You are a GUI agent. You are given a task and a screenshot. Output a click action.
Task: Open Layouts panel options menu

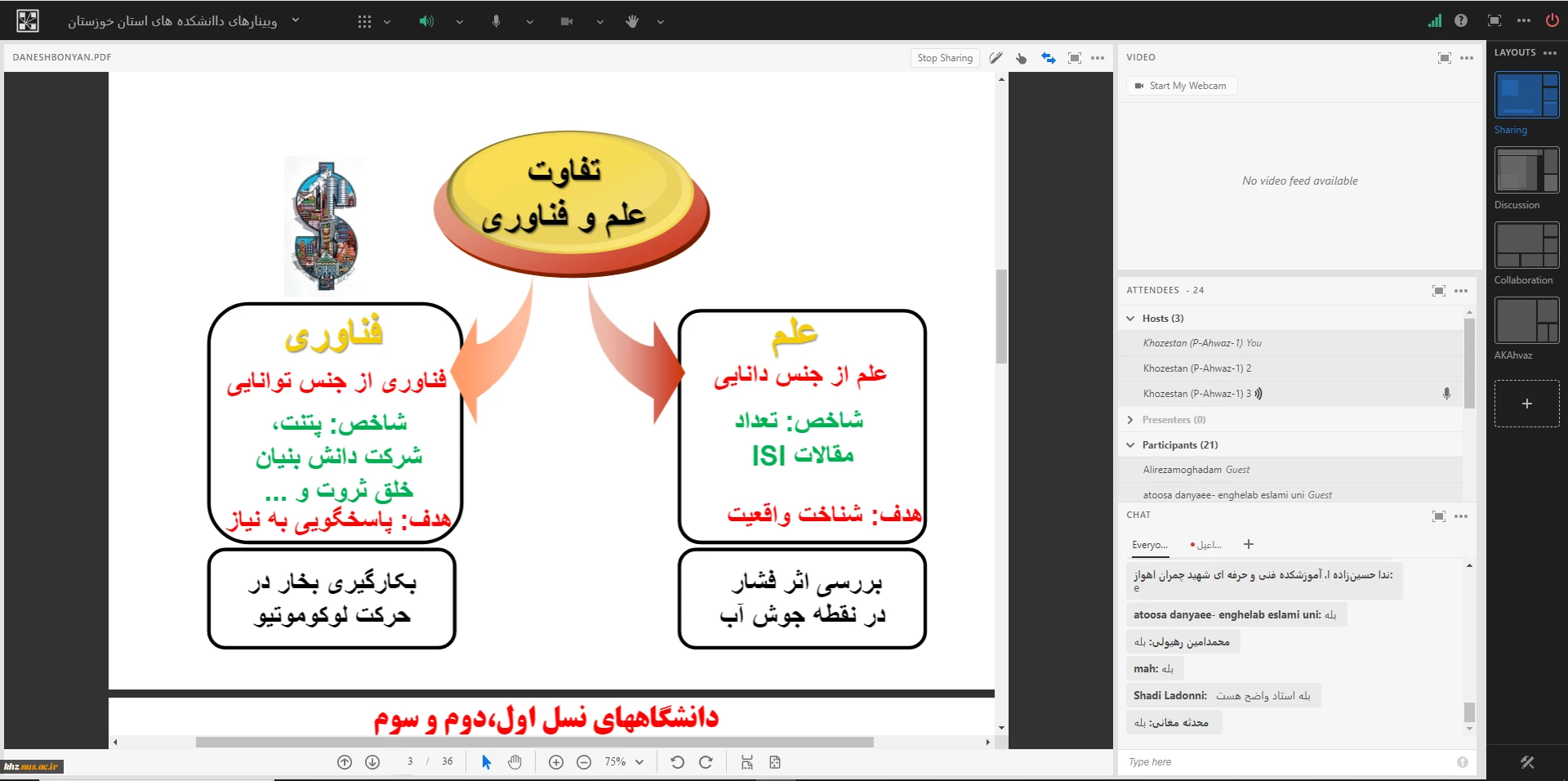coord(1550,53)
